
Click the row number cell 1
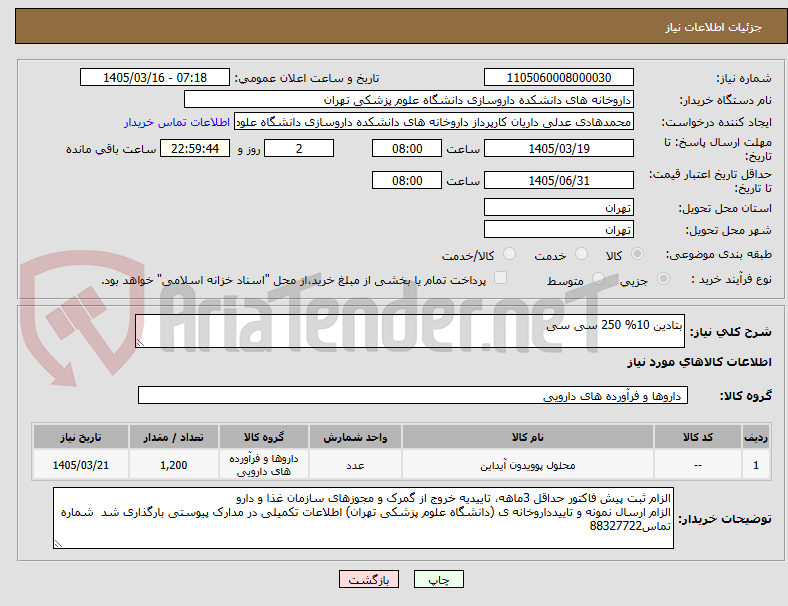click(x=755, y=465)
